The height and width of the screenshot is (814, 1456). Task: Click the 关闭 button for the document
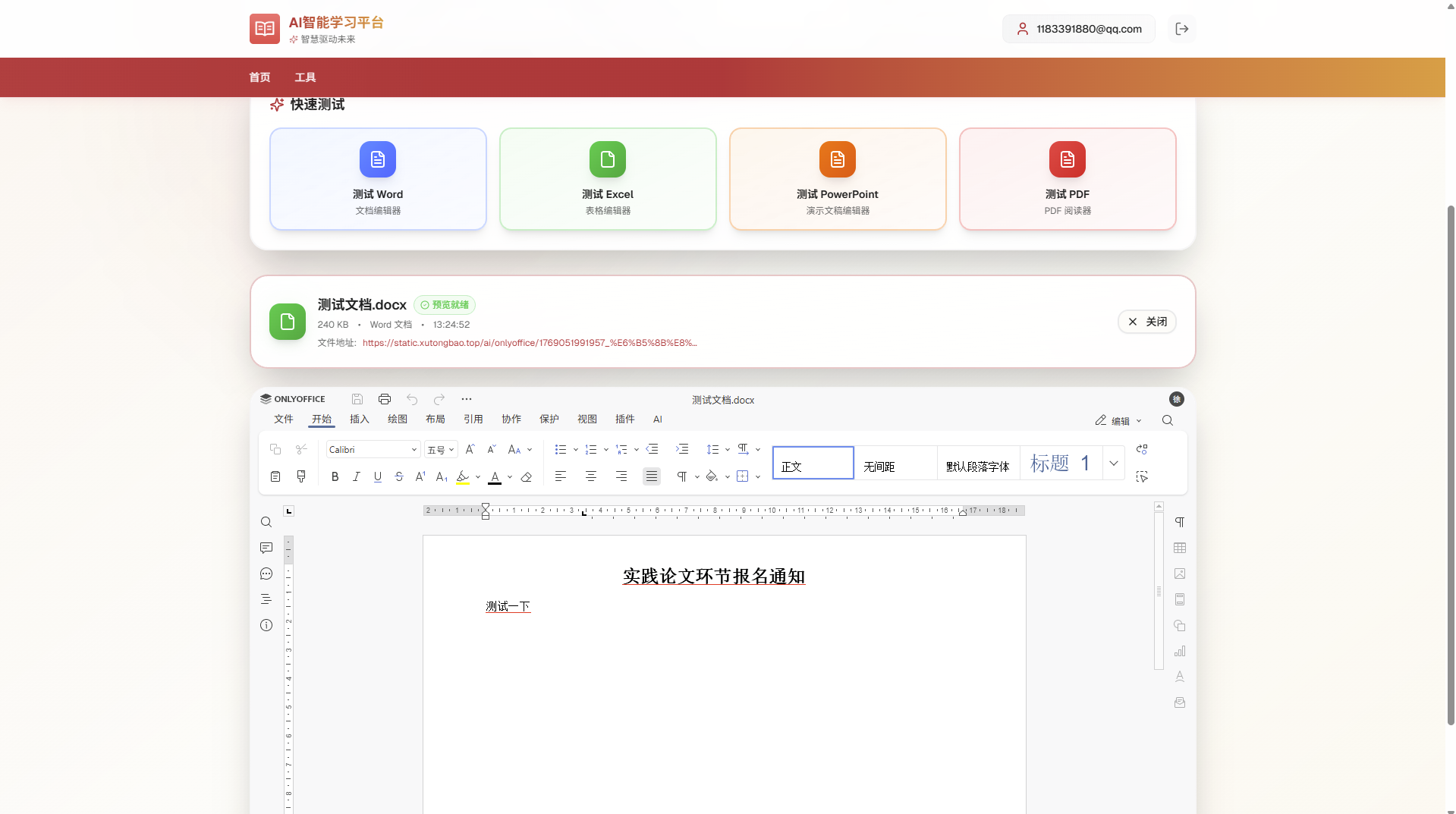pos(1146,322)
